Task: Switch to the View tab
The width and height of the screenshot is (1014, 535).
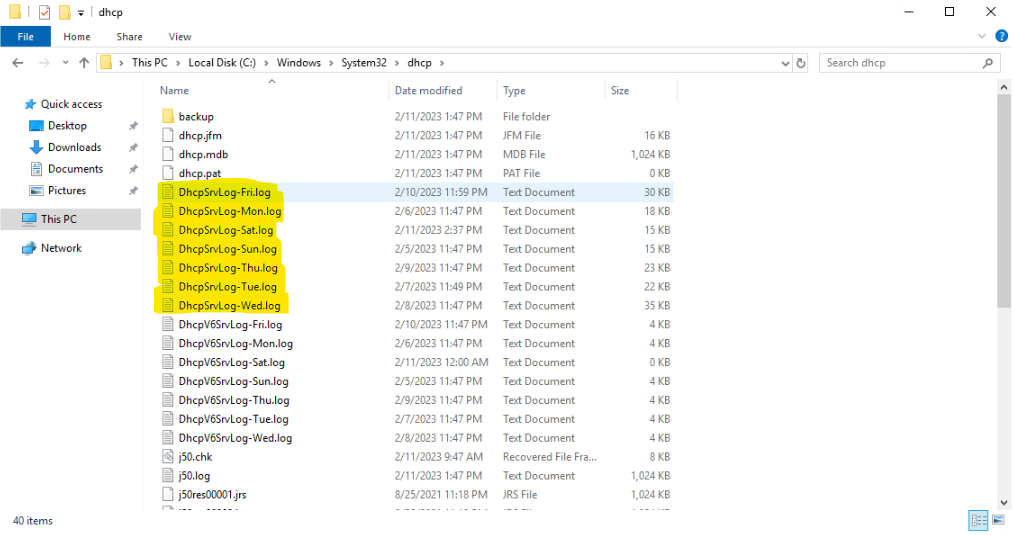Action: click(180, 37)
